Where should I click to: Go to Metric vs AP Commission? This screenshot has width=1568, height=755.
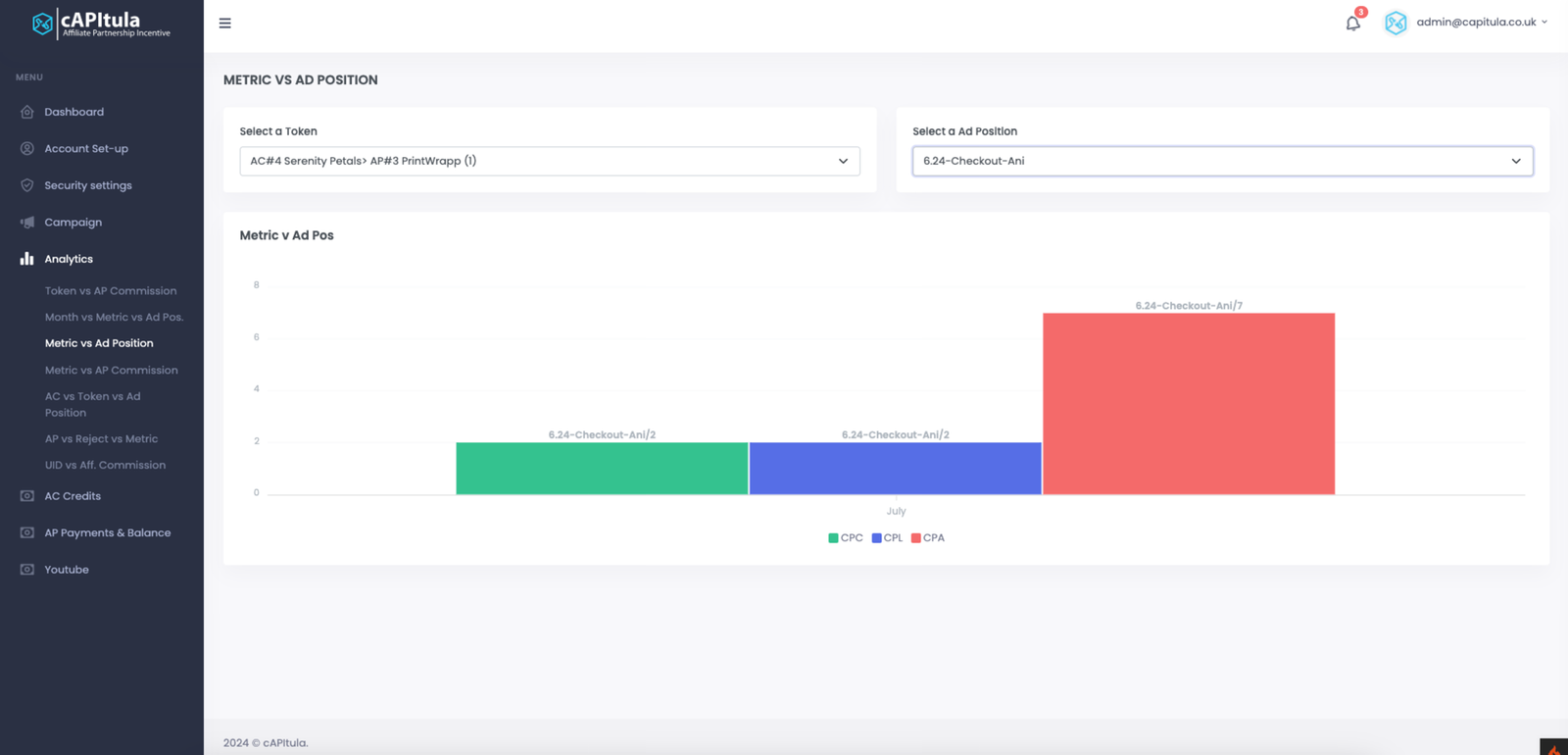(112, 371)
